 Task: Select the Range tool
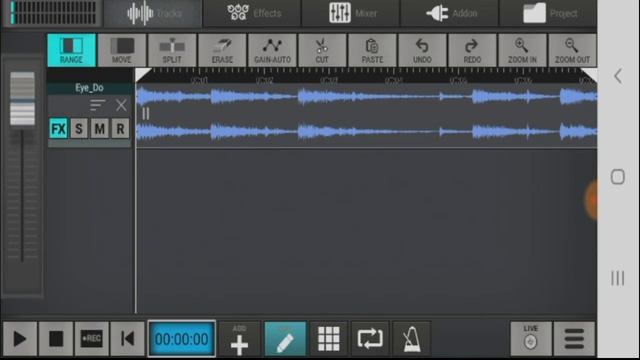tap(71, 50)
